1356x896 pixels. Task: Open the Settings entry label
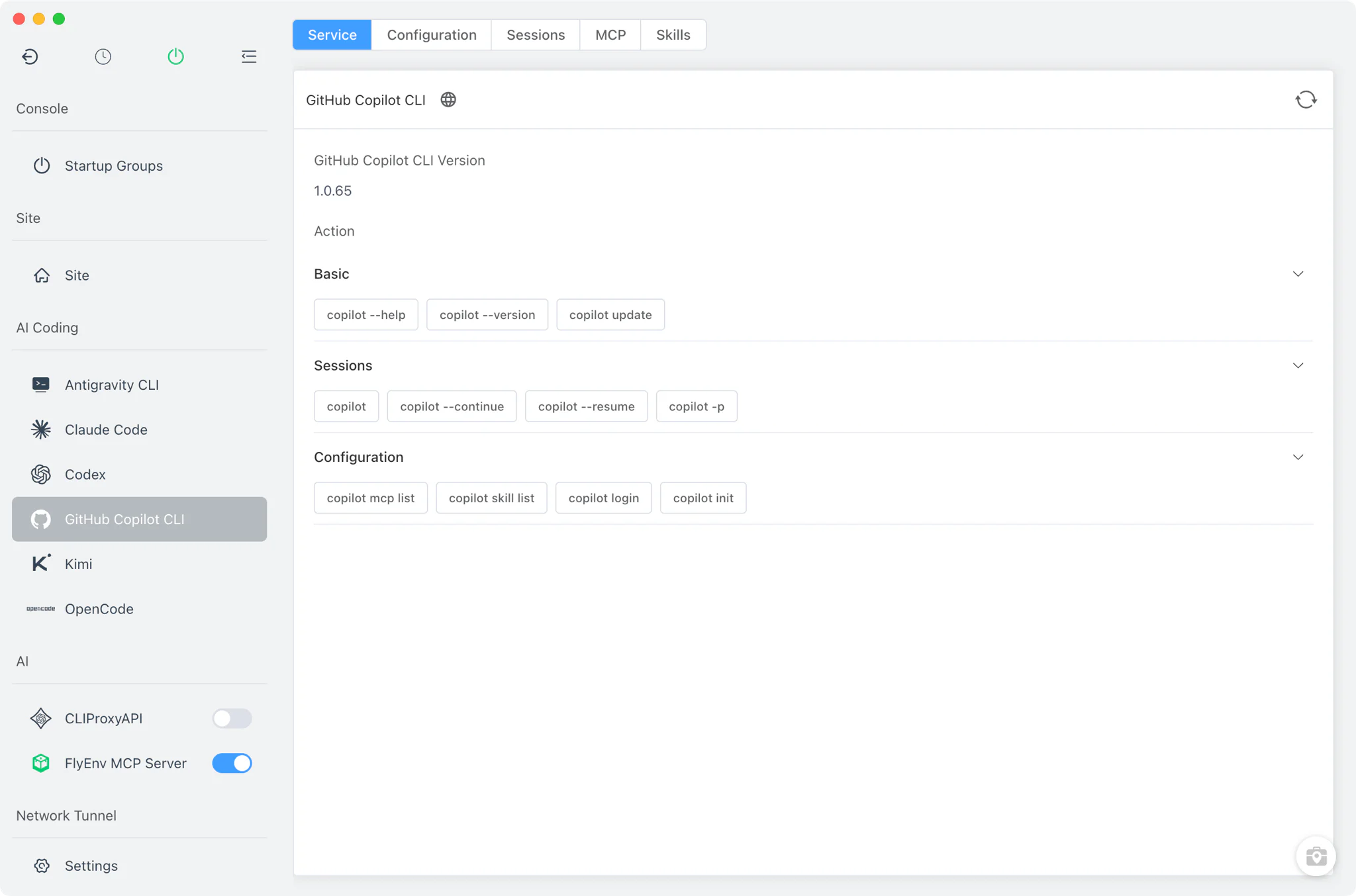pos(91,866)
